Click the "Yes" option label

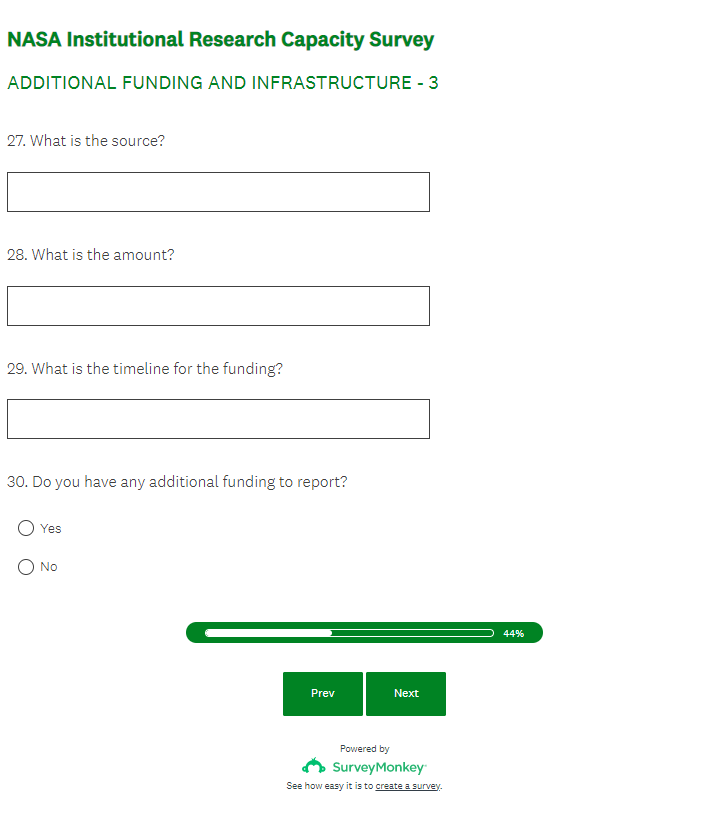tap(51, 528)
